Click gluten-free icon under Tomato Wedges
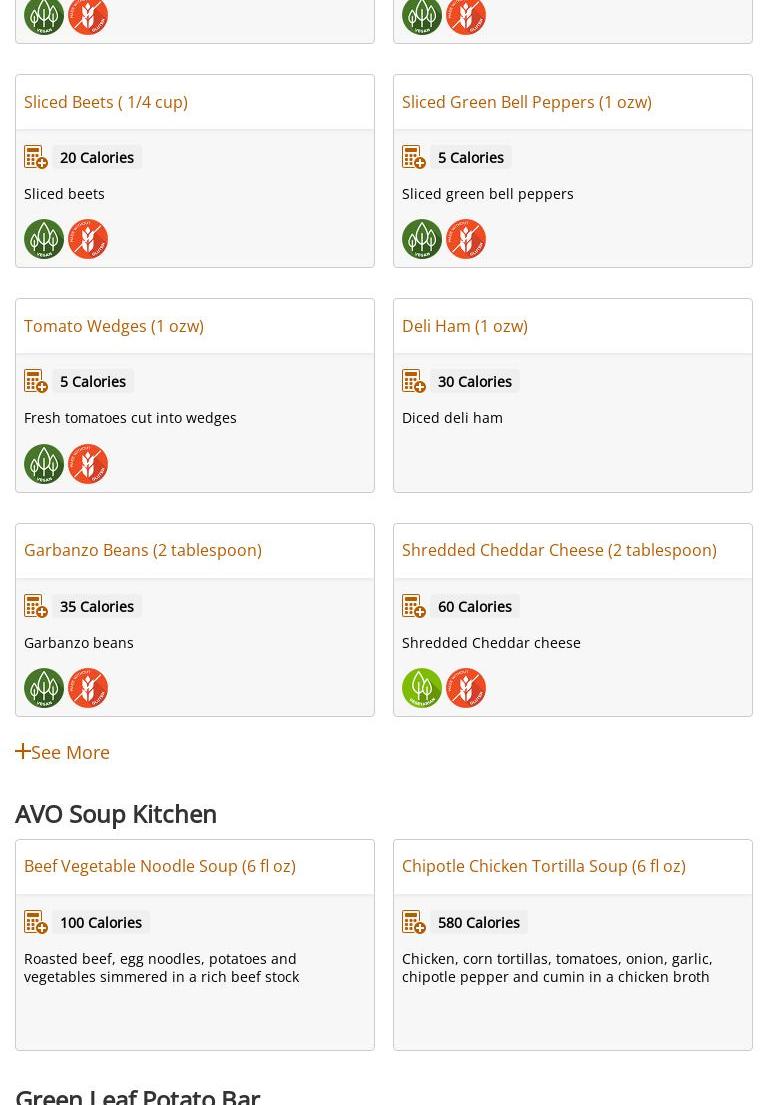This screenshot has width=770, height=1105. click(88, 464)
